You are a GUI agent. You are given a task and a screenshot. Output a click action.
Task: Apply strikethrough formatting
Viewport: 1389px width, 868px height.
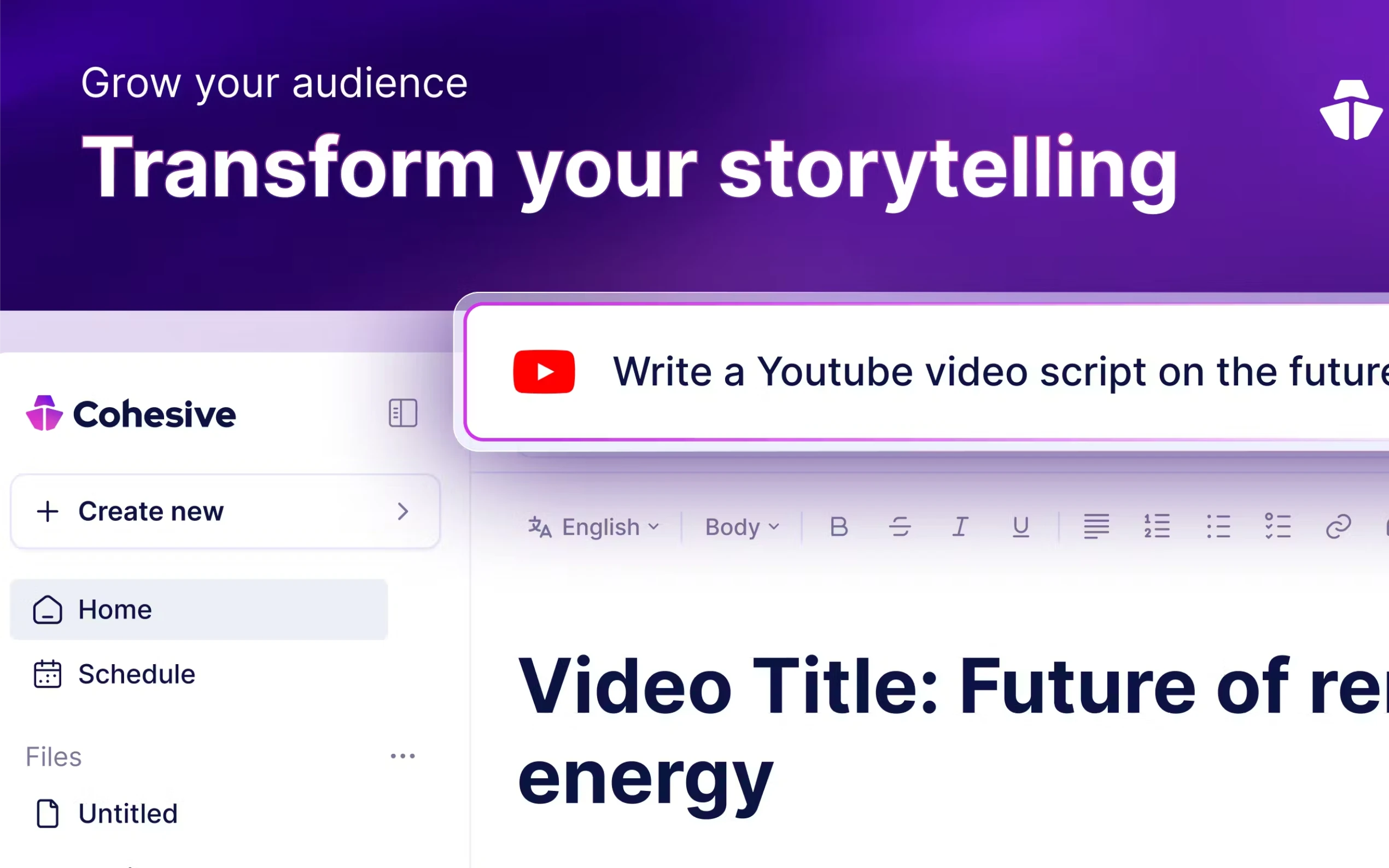point(900,526)
